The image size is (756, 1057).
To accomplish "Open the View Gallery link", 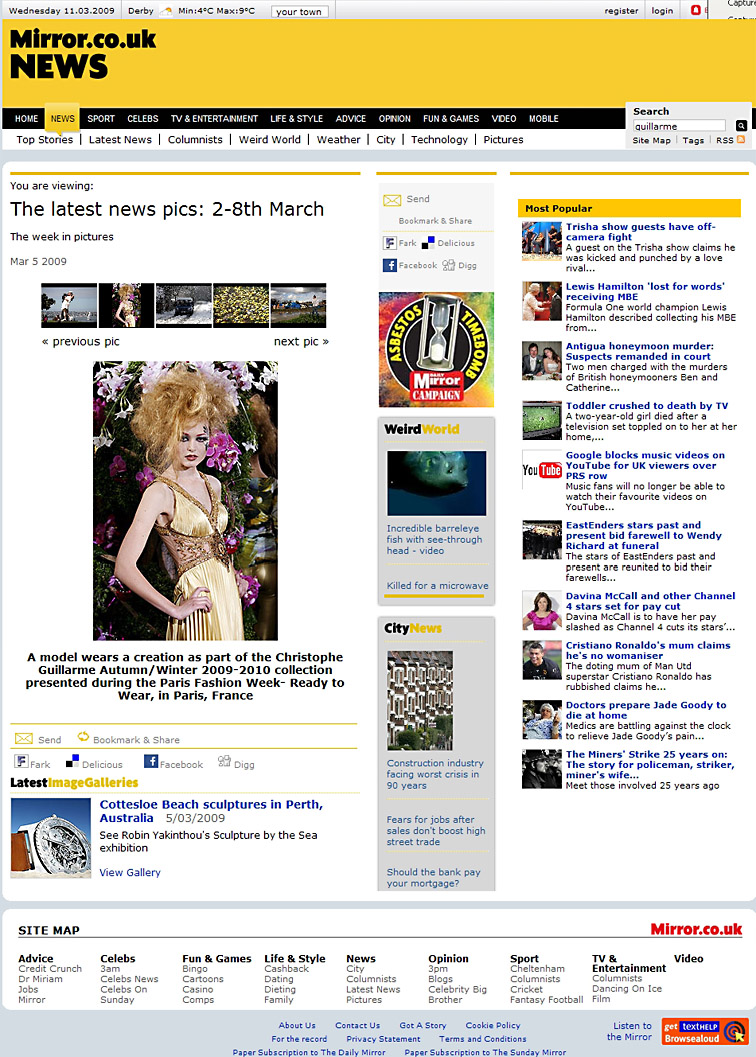I will pyautogui.click(x=130, y=873).
